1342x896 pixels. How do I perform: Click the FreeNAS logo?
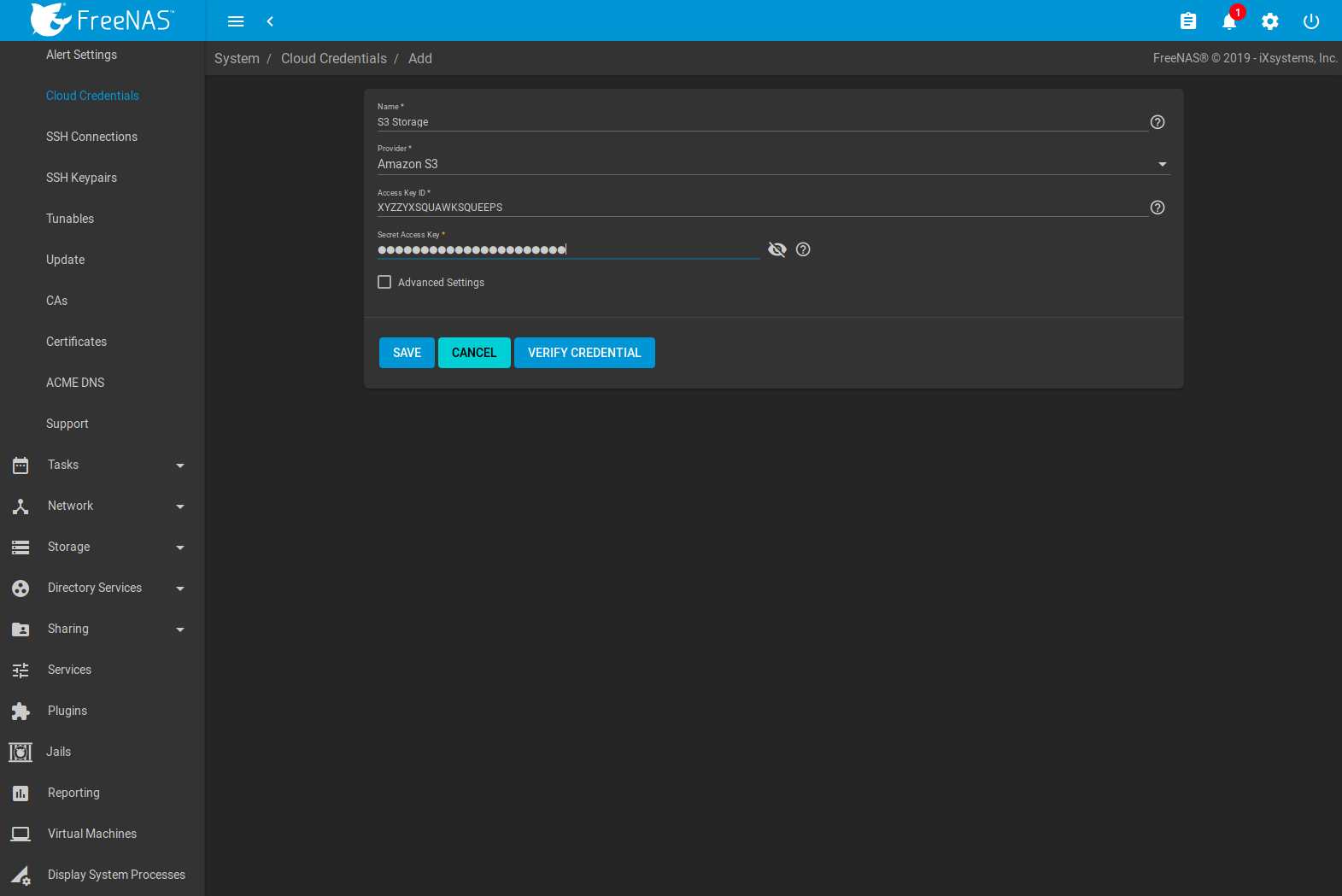[103, 20]
